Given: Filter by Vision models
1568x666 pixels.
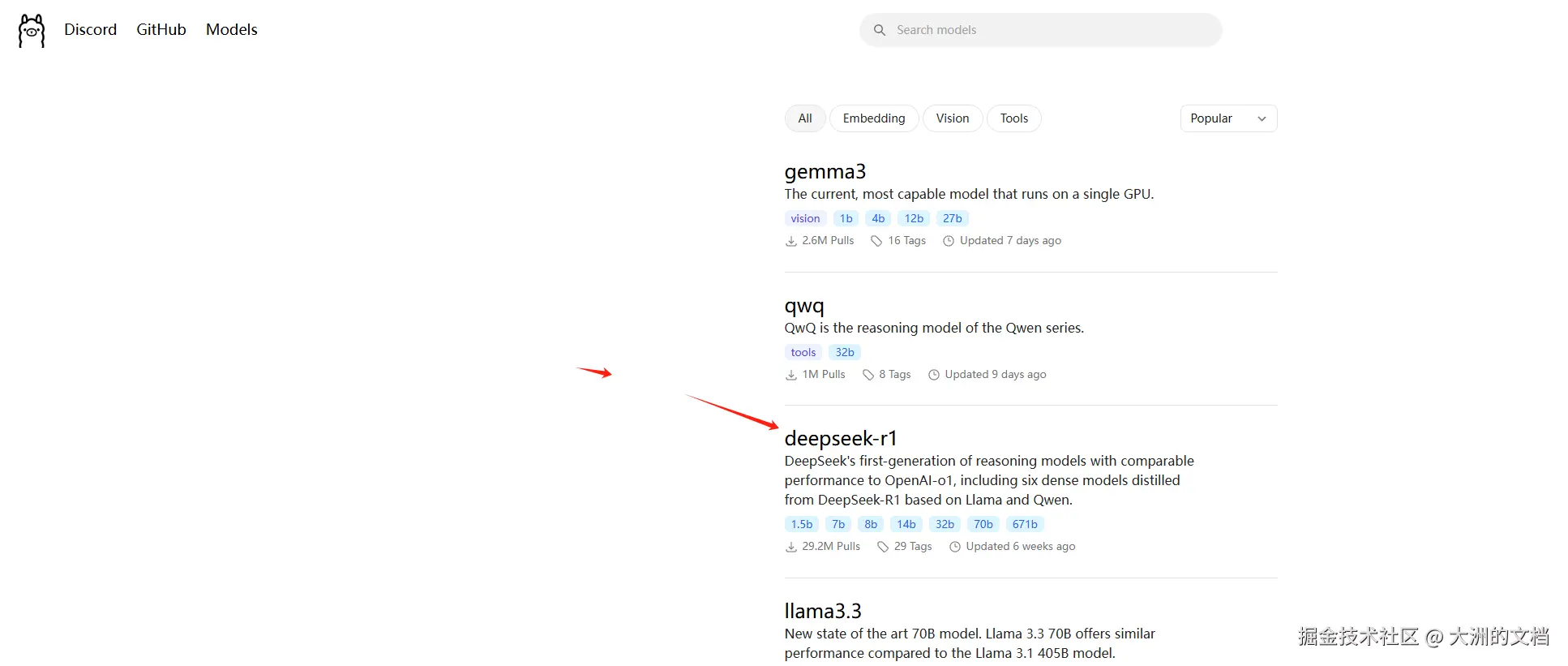Looking at the screenshot, I should [x=953, y=118].
